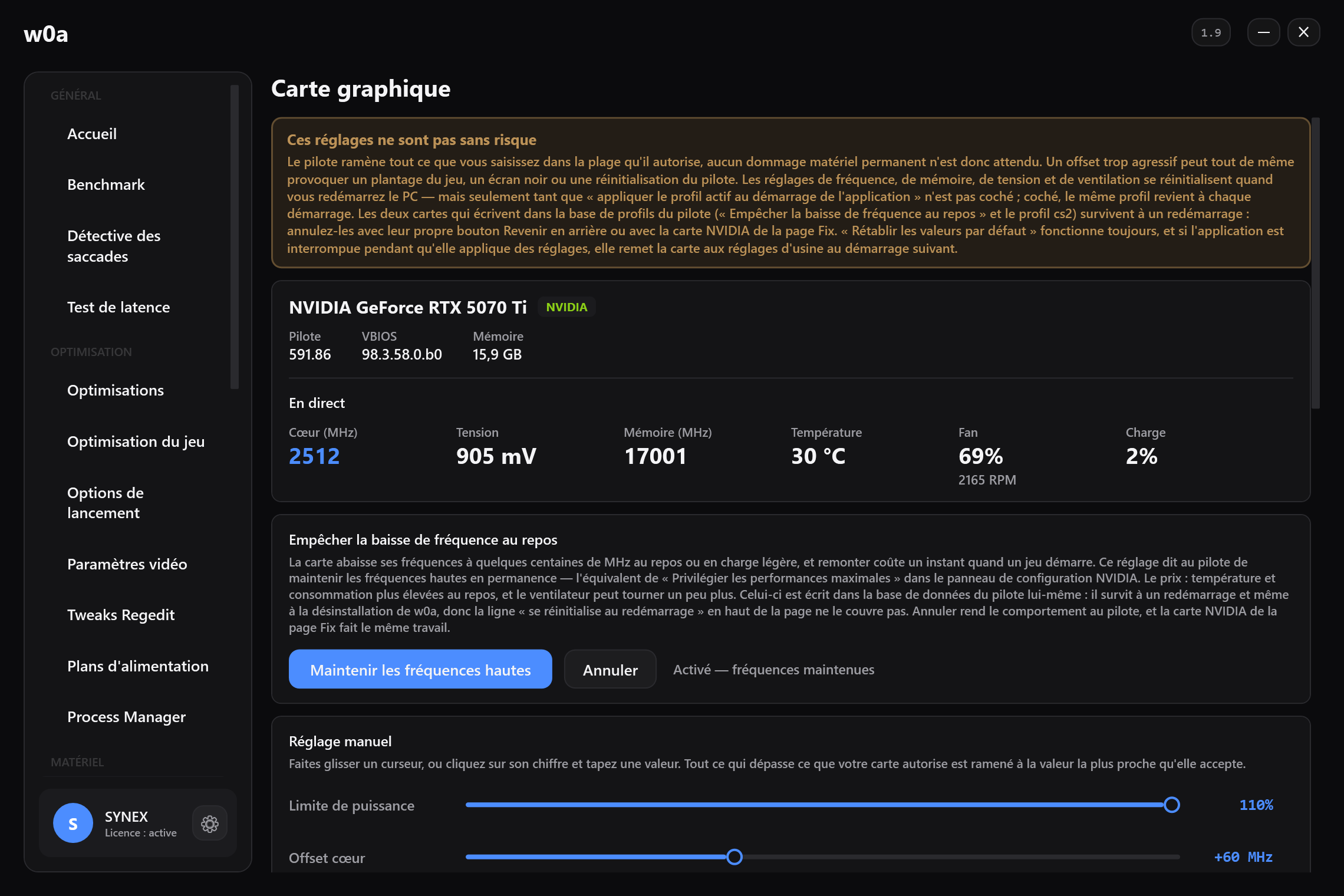Click the Ces réglages ne sont pas sans risque heading
Image resolution: width=1344 pixels, height=896 pixels.
(x=411, y=140)
